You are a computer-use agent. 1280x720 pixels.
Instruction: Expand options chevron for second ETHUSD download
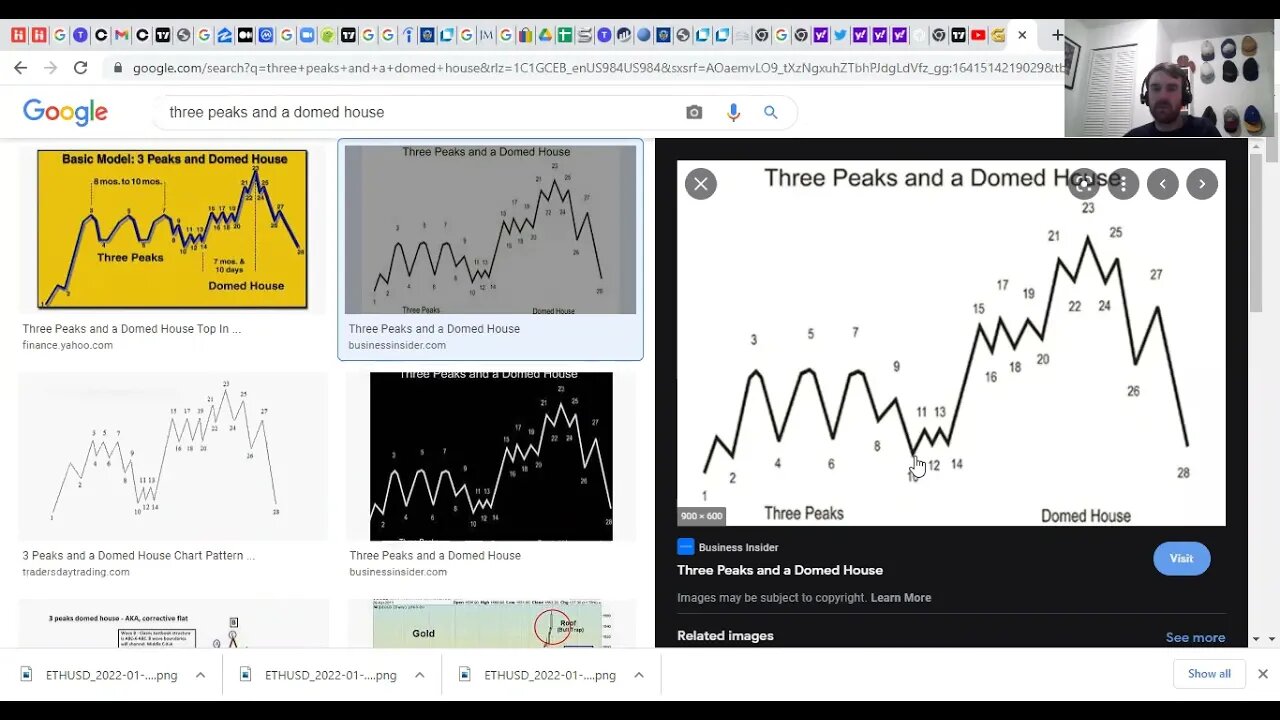(x=419, y=675)
